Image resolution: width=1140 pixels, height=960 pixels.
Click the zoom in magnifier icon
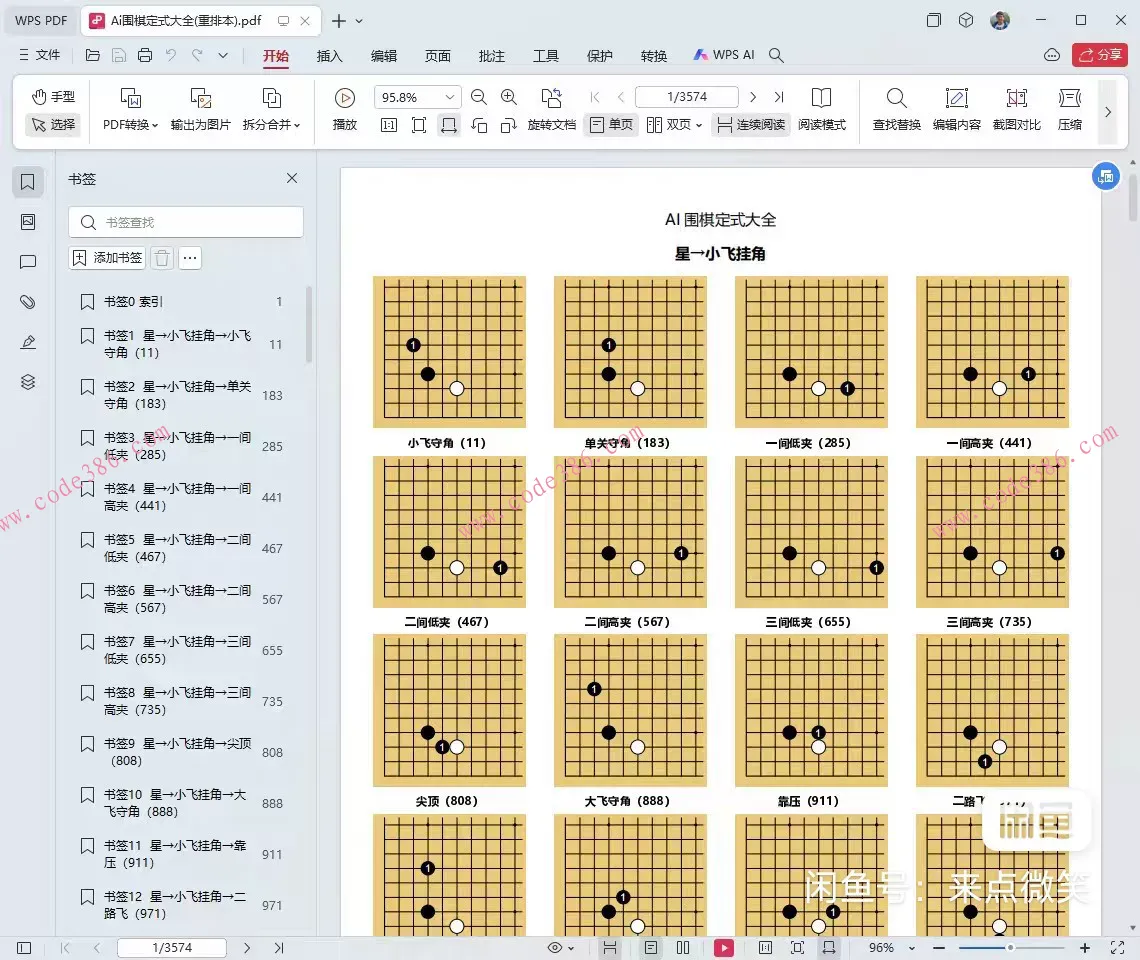click(x=509, y=97)
